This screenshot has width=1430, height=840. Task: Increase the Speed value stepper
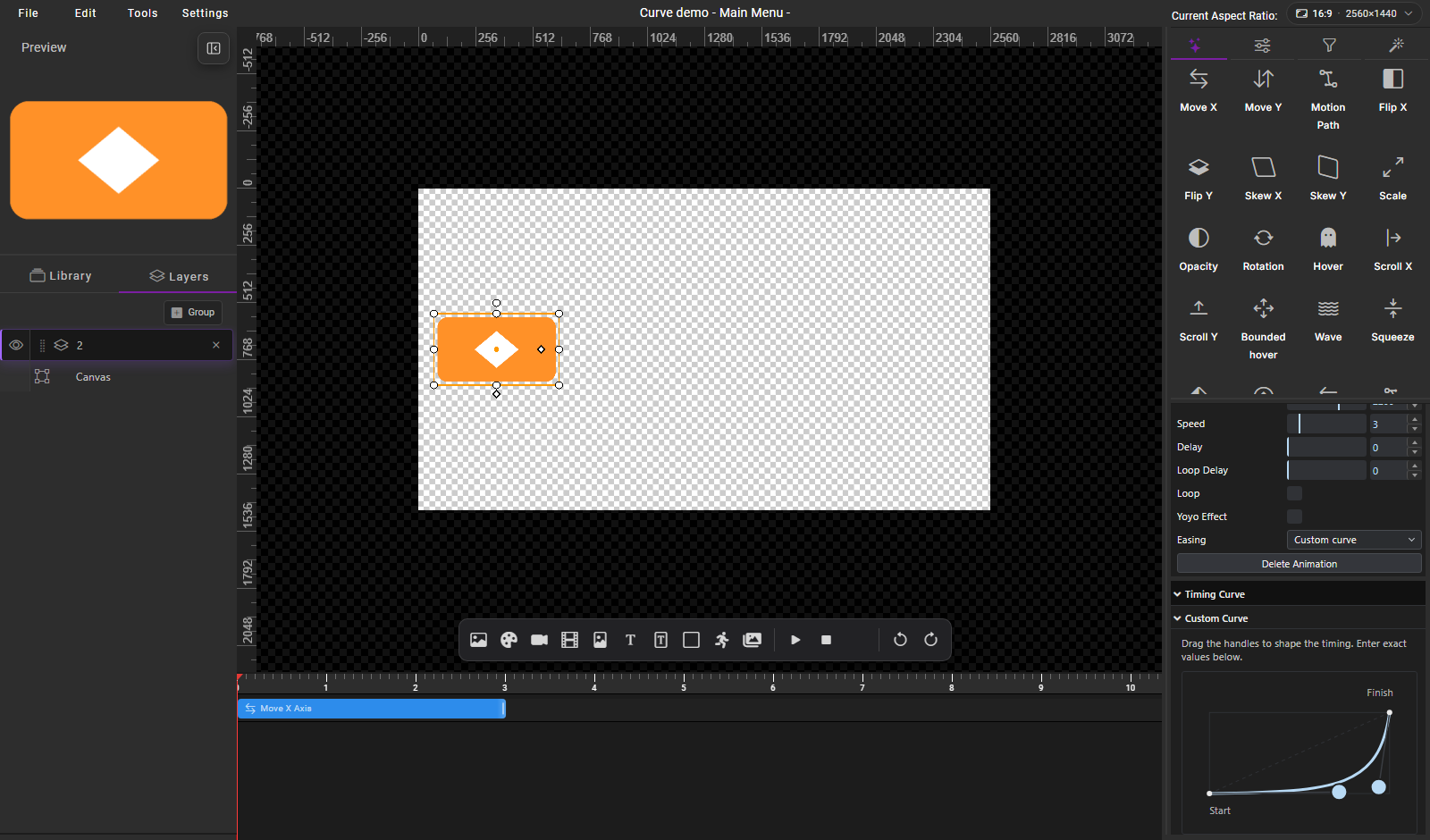pyautogui.click(x=1414, y=419)
